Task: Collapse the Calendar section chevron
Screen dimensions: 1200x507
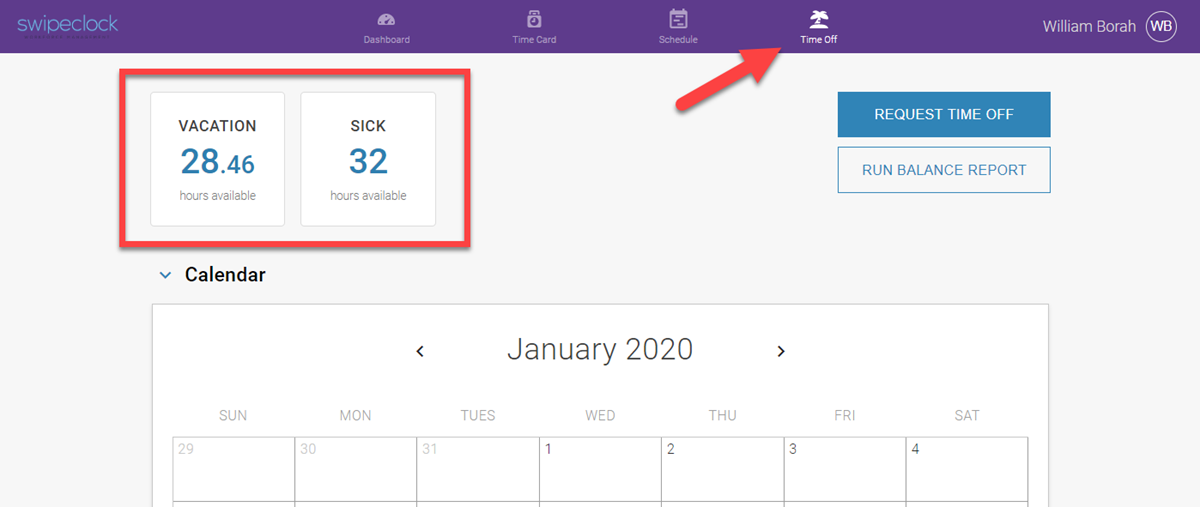Action: 165,275
